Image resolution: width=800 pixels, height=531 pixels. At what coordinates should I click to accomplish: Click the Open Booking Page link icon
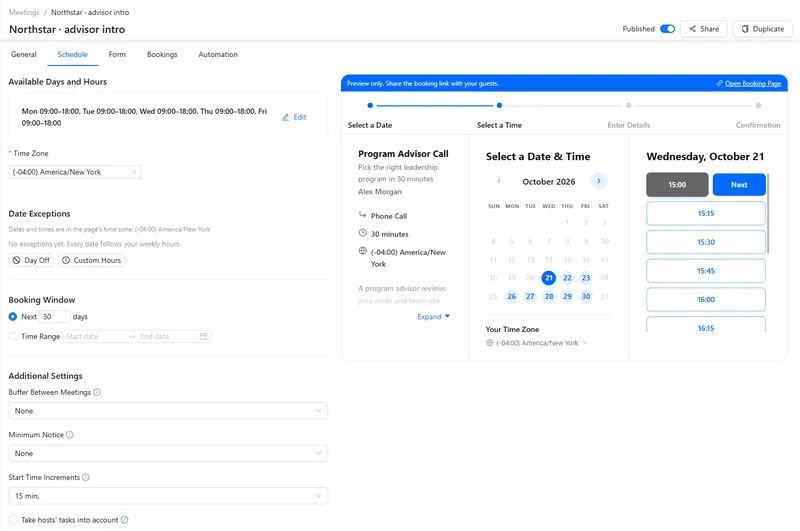719,83
